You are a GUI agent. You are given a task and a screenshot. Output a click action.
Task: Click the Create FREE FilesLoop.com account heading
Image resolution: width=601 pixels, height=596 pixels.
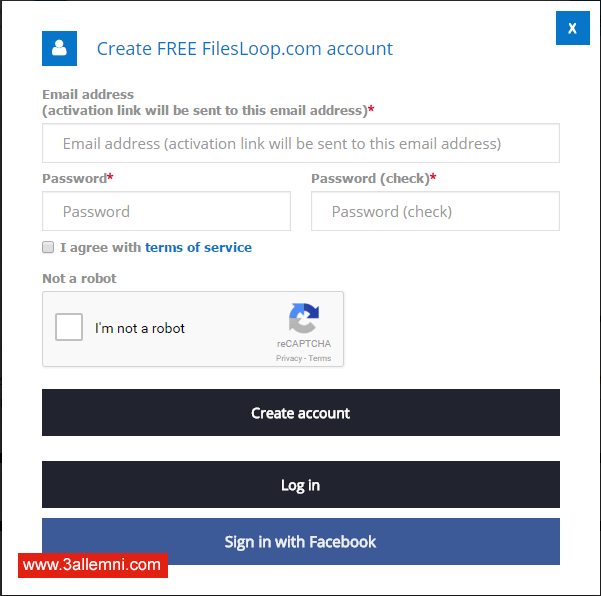245,48
